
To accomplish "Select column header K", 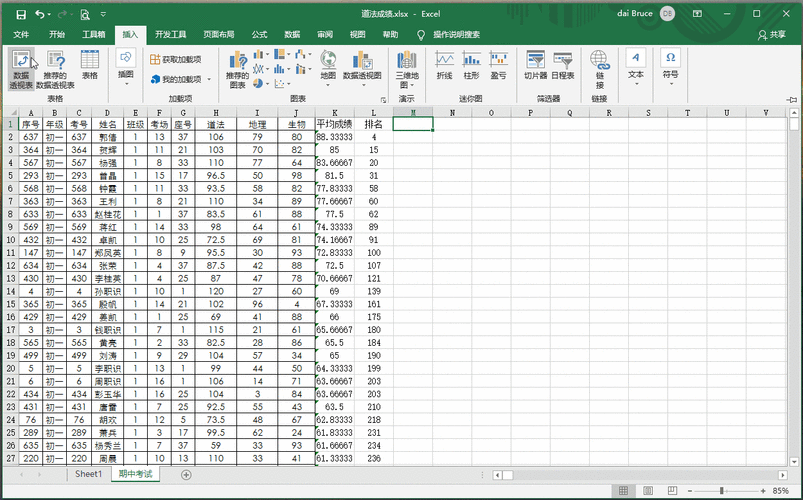I will (x=334, y=113).
